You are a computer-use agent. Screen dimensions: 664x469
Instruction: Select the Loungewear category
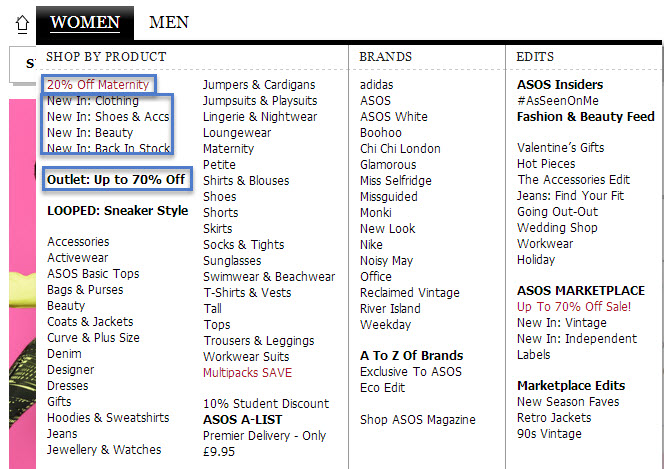[237, 133]
